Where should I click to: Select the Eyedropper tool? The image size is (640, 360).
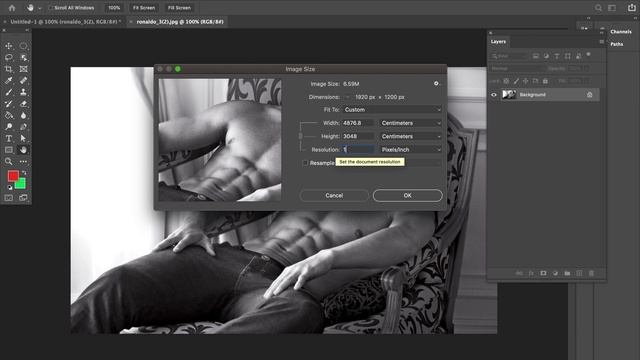(x=9, y=80)
